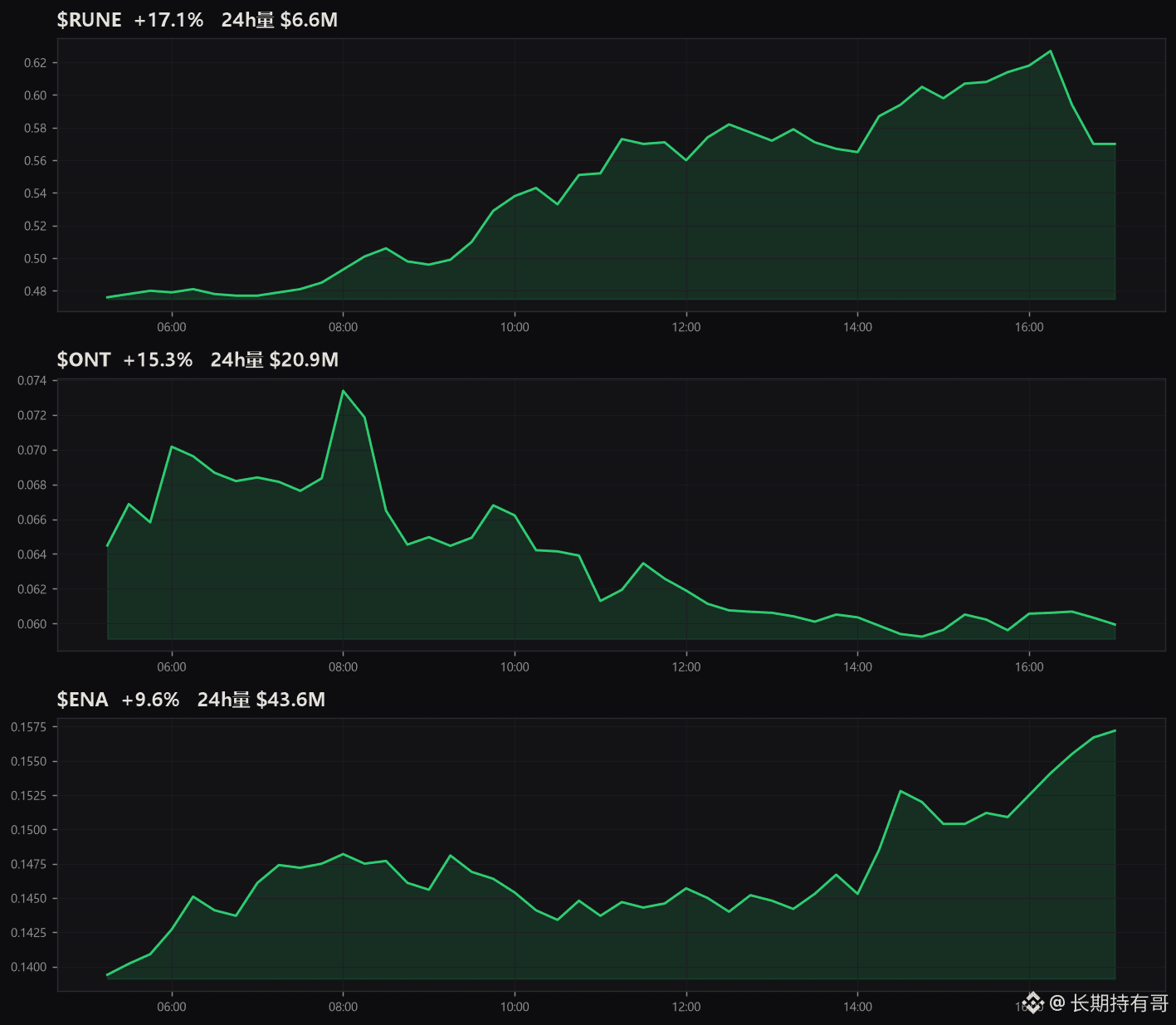Image resolution: width=1176 pixels, height=1025 pixels.
Task: Click the 0.1525 price axis label
Action: [29, 796]
